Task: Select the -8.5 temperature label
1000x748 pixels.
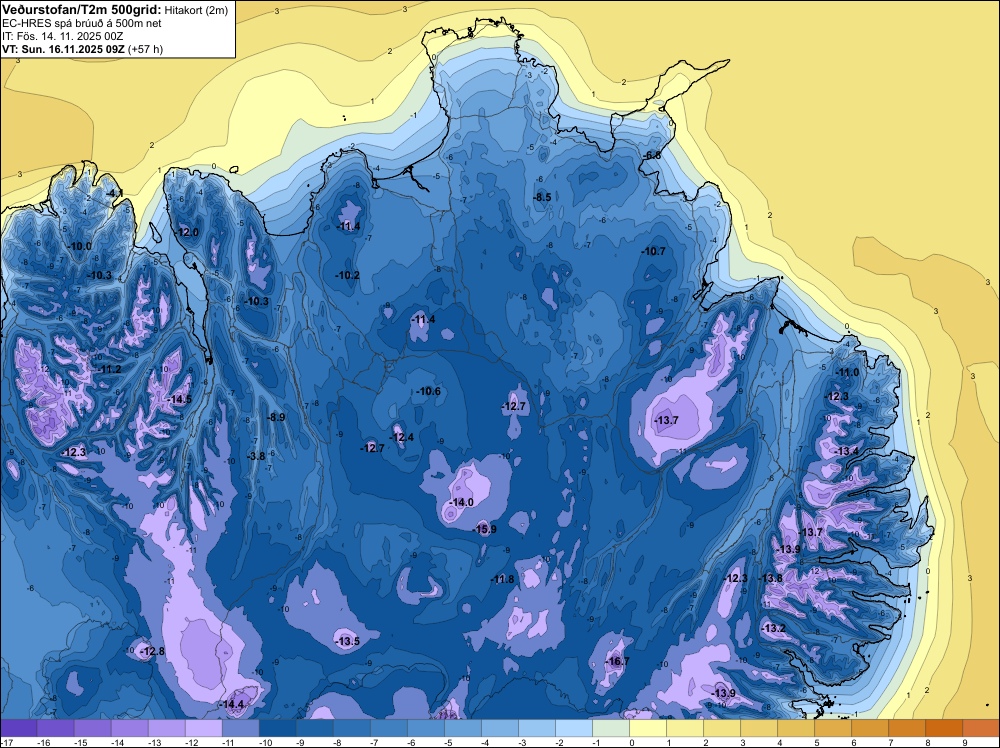Action: (542, 197)
